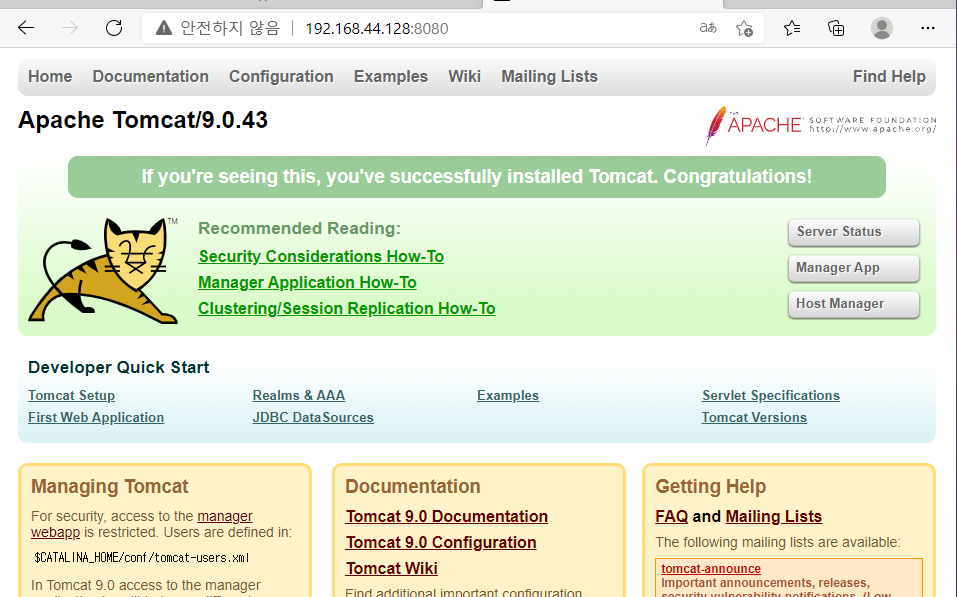Click the Host Manager button
The width and height of the screenshot is (957, 597).
pyautogui.click(x=854, y=304)
